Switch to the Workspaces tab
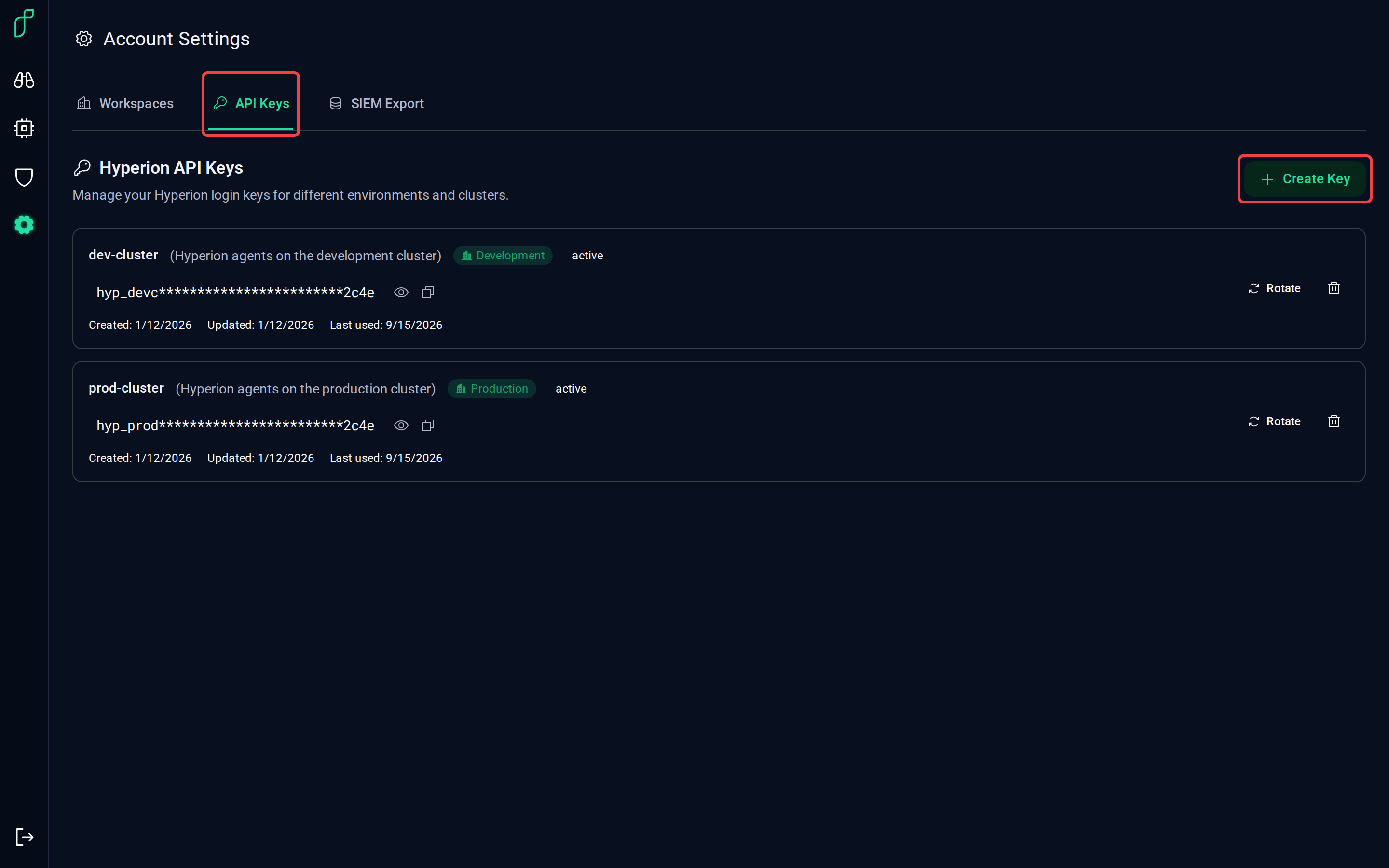This screenshot has height=868, width=1389. (x=125, y=103)
